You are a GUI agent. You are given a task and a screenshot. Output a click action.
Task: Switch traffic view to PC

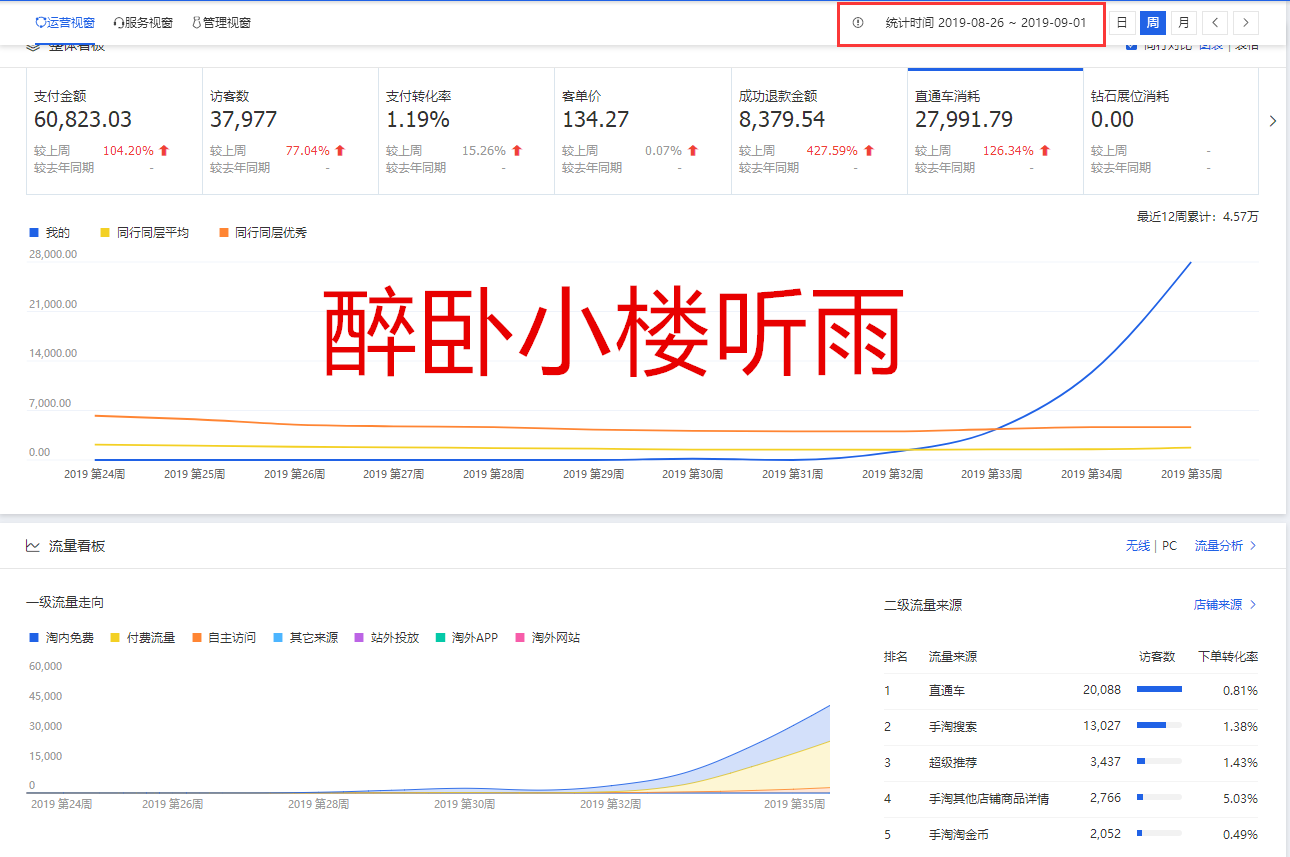[1169, 546]
